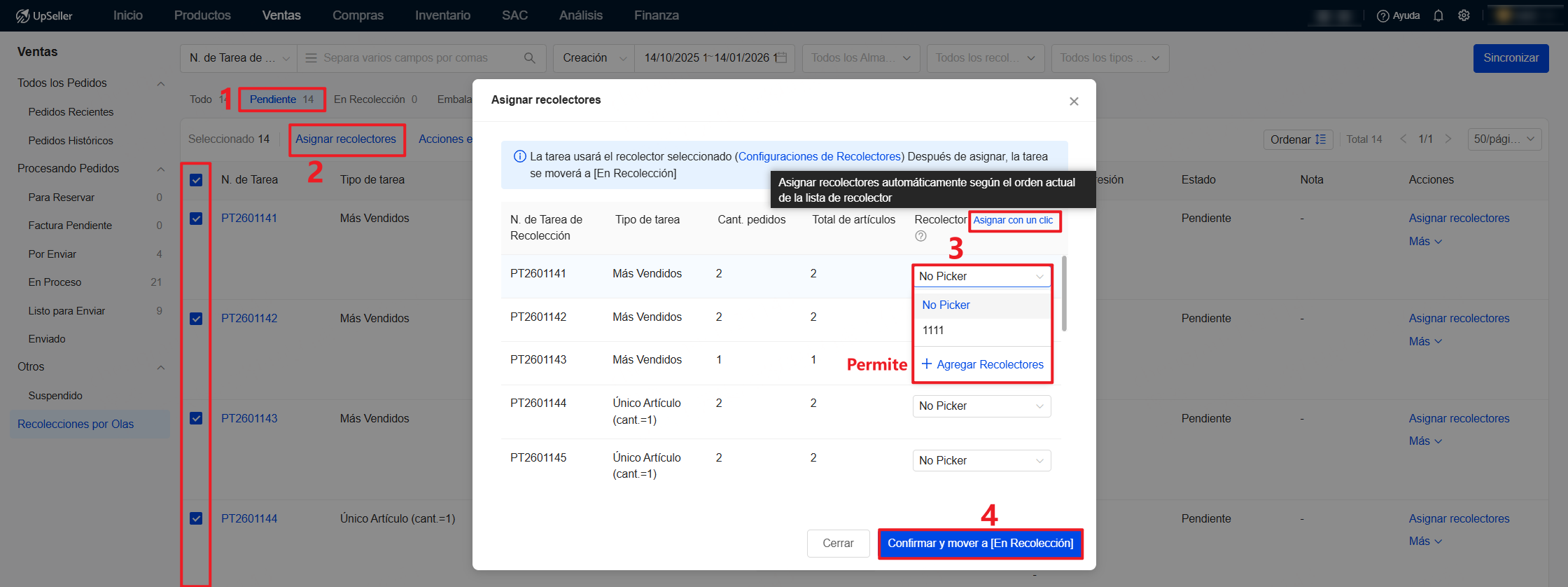
Task: Expand Más actions for task PT2601141
Action: point(1425,242)
